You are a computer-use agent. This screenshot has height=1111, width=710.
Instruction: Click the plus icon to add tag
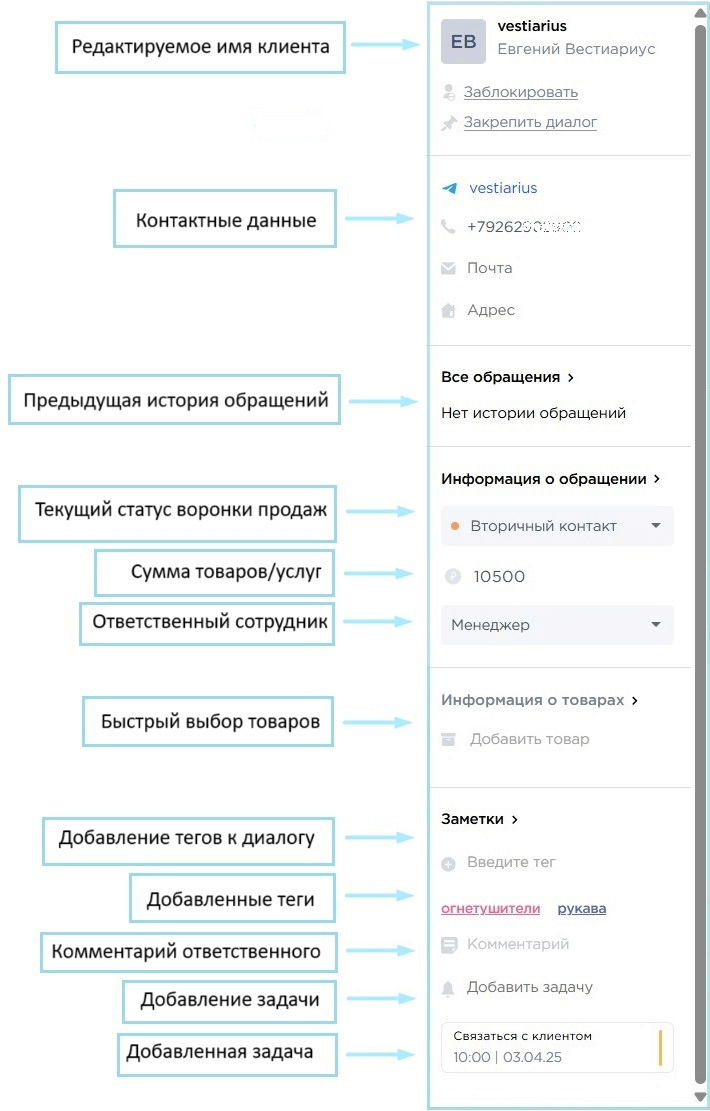click(449, 863)
